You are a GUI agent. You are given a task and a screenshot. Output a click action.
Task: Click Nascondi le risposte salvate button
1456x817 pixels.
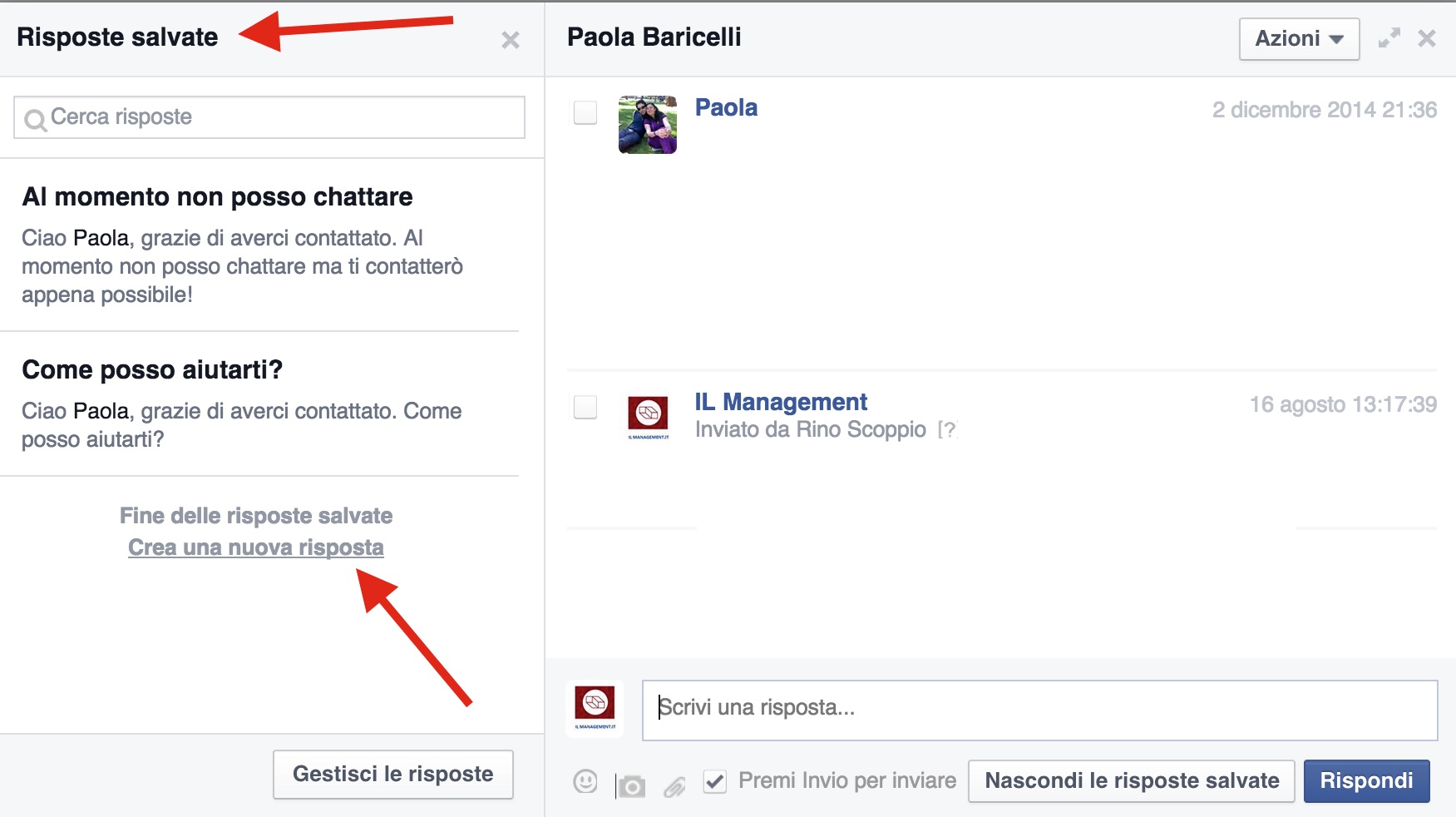coord(1131,781)
